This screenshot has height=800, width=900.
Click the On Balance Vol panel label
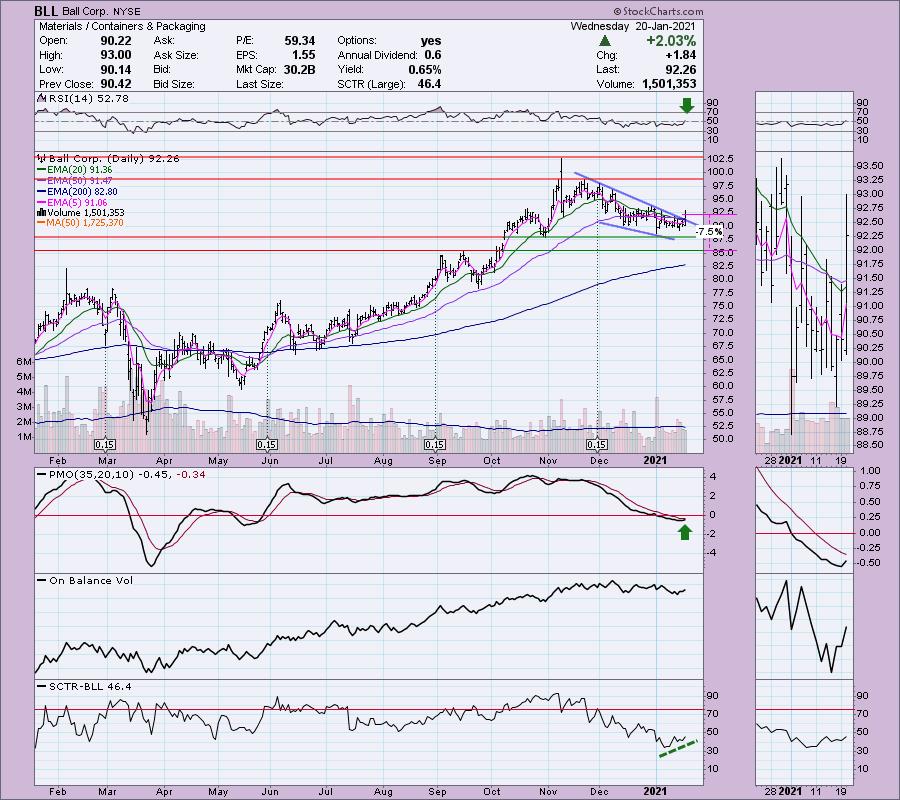point(86,580)
